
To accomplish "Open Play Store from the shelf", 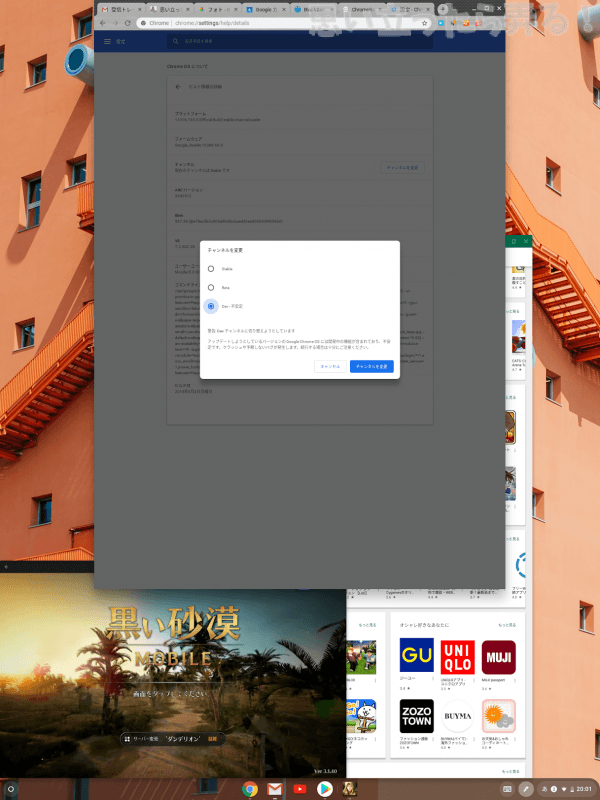I will pyautogui.click(x=324, y=789).
